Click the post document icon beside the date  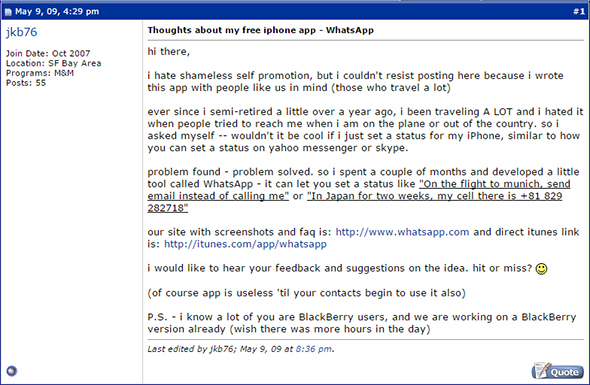pos(8,12)
